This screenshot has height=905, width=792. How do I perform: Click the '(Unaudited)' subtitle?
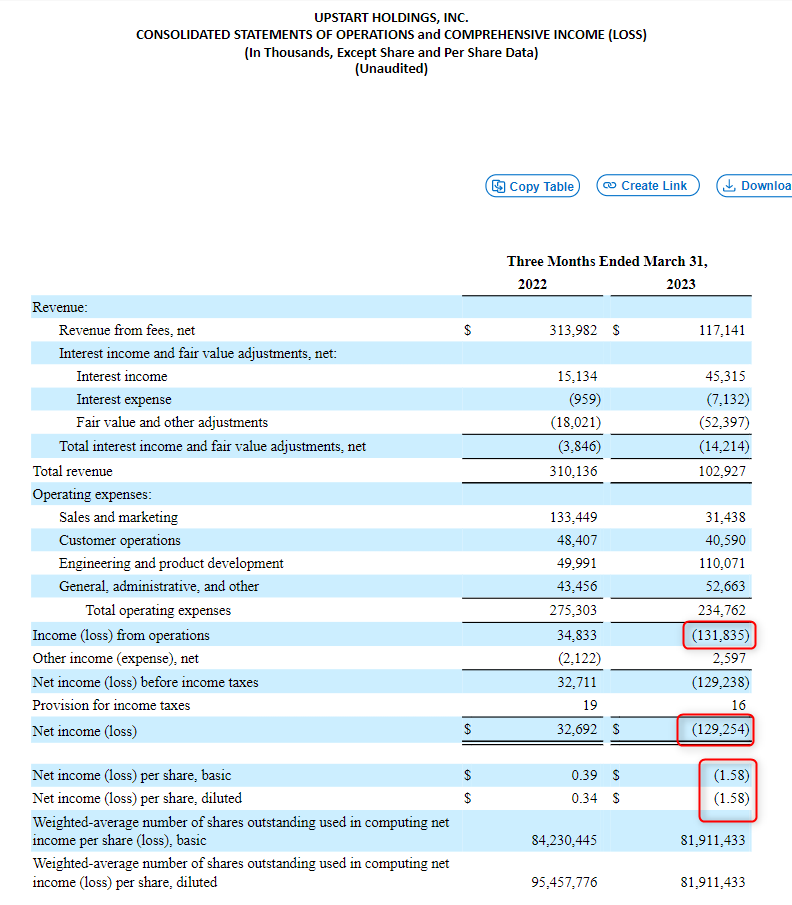pyautogui.click(x=391, y=69)
